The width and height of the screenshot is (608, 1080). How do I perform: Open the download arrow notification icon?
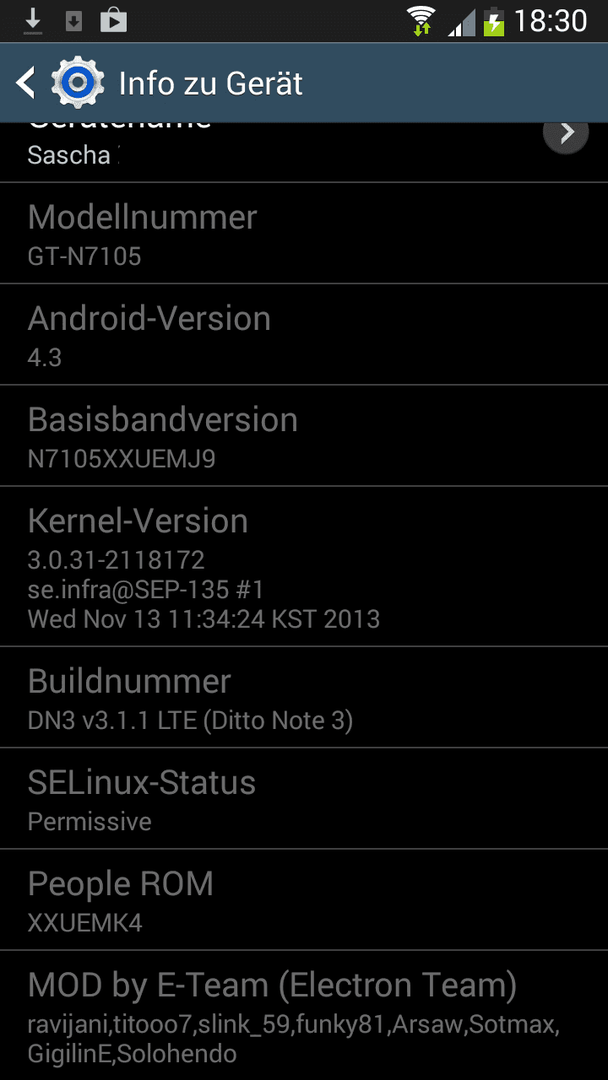32,21
